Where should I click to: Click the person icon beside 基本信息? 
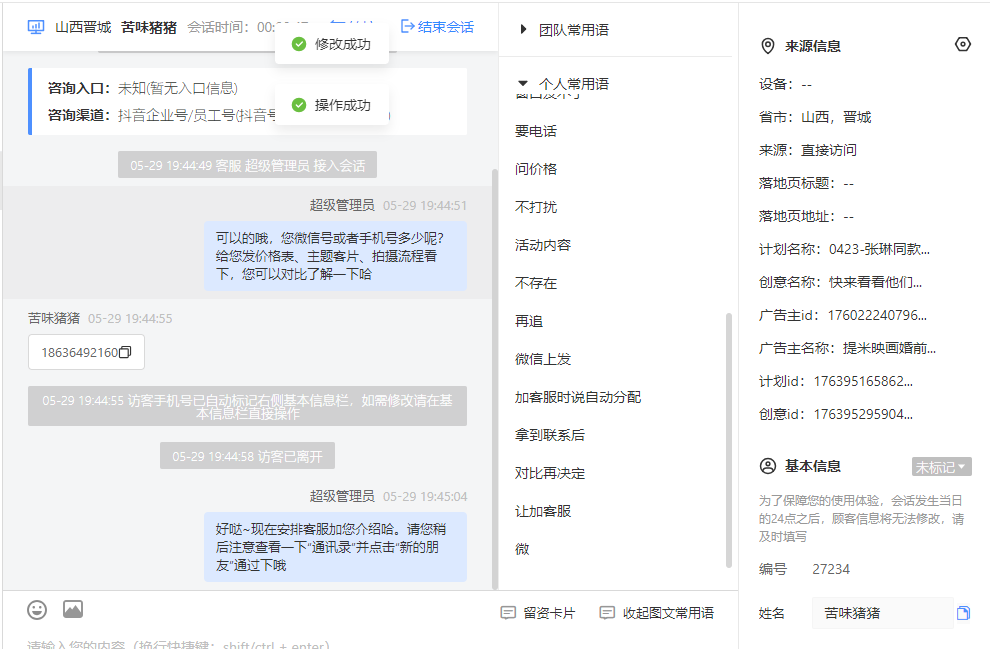(x=768, y=467)
